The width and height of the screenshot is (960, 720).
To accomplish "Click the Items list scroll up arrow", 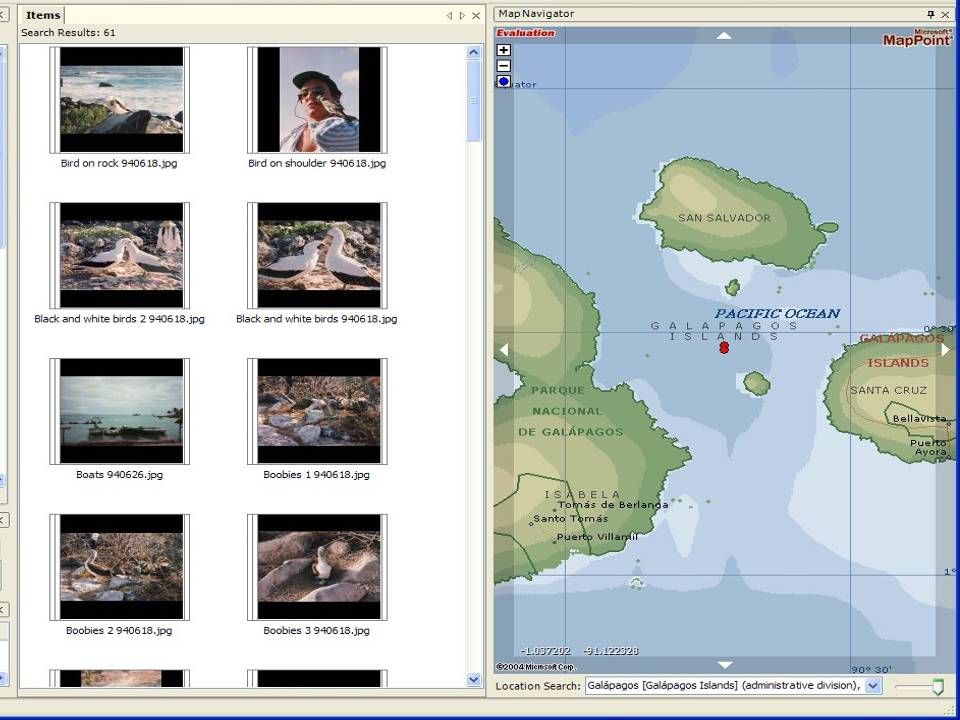I will (473, 53).
